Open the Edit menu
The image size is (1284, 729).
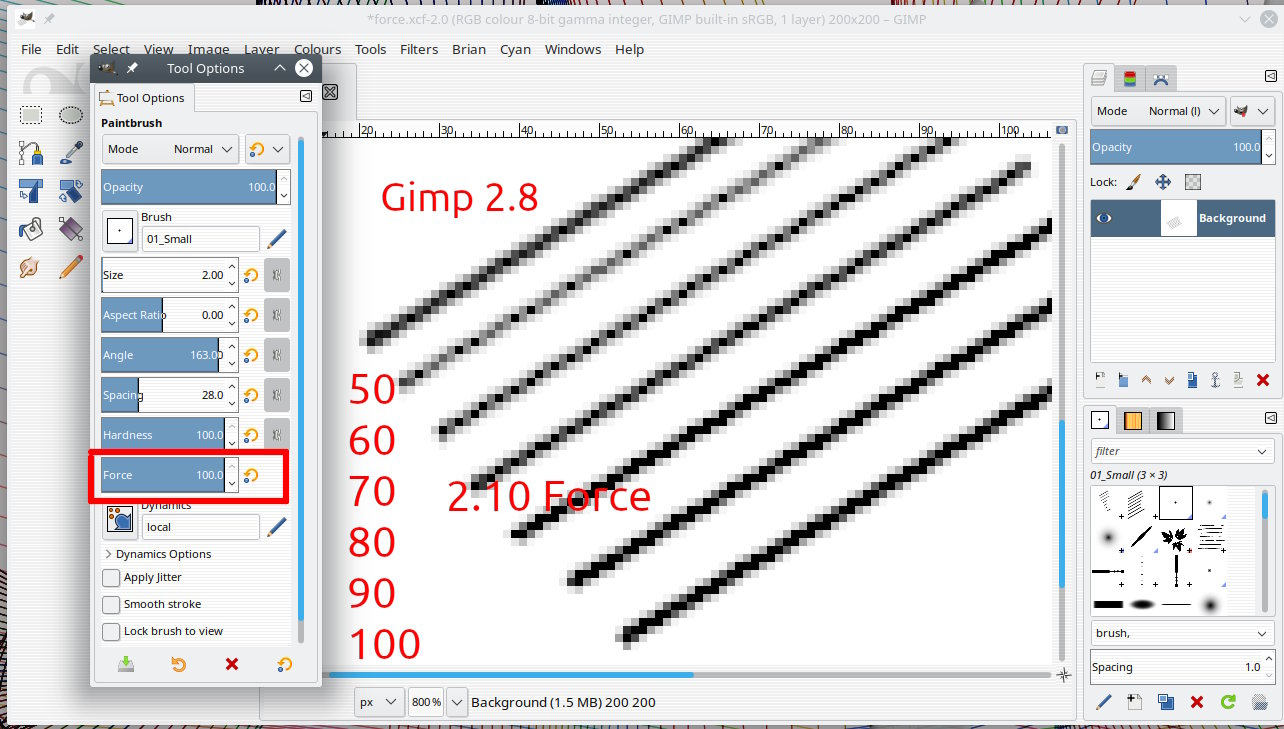(67, 49)
